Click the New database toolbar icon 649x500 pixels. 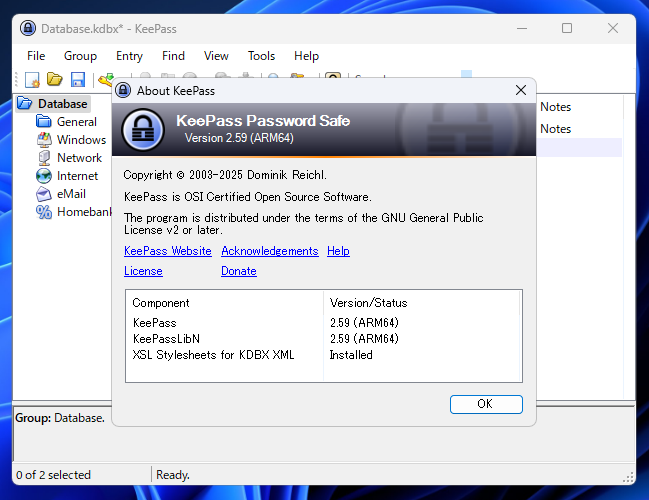click(x=32, y=79)
